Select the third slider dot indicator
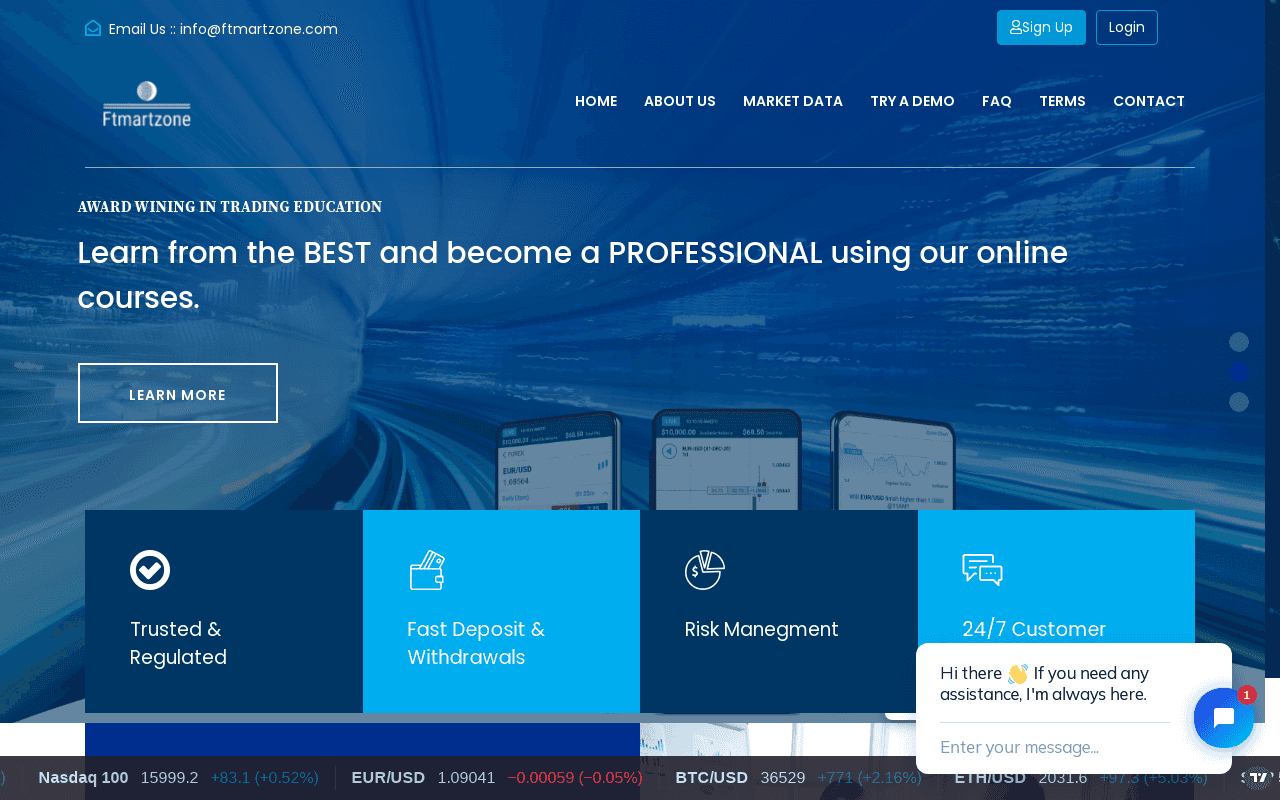The width and height of the screenshot is (1280, 800). click(x=1239, y=402)
